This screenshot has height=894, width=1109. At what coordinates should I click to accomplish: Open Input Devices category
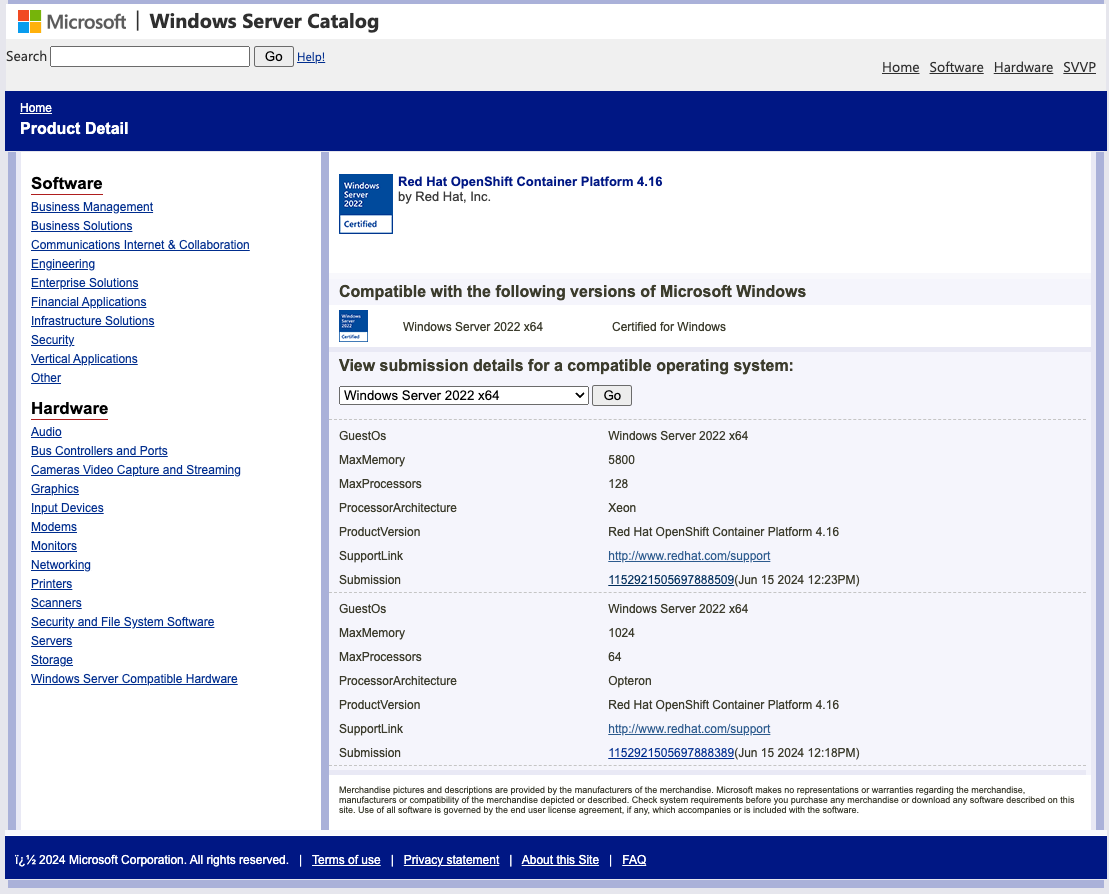(67, 508)
